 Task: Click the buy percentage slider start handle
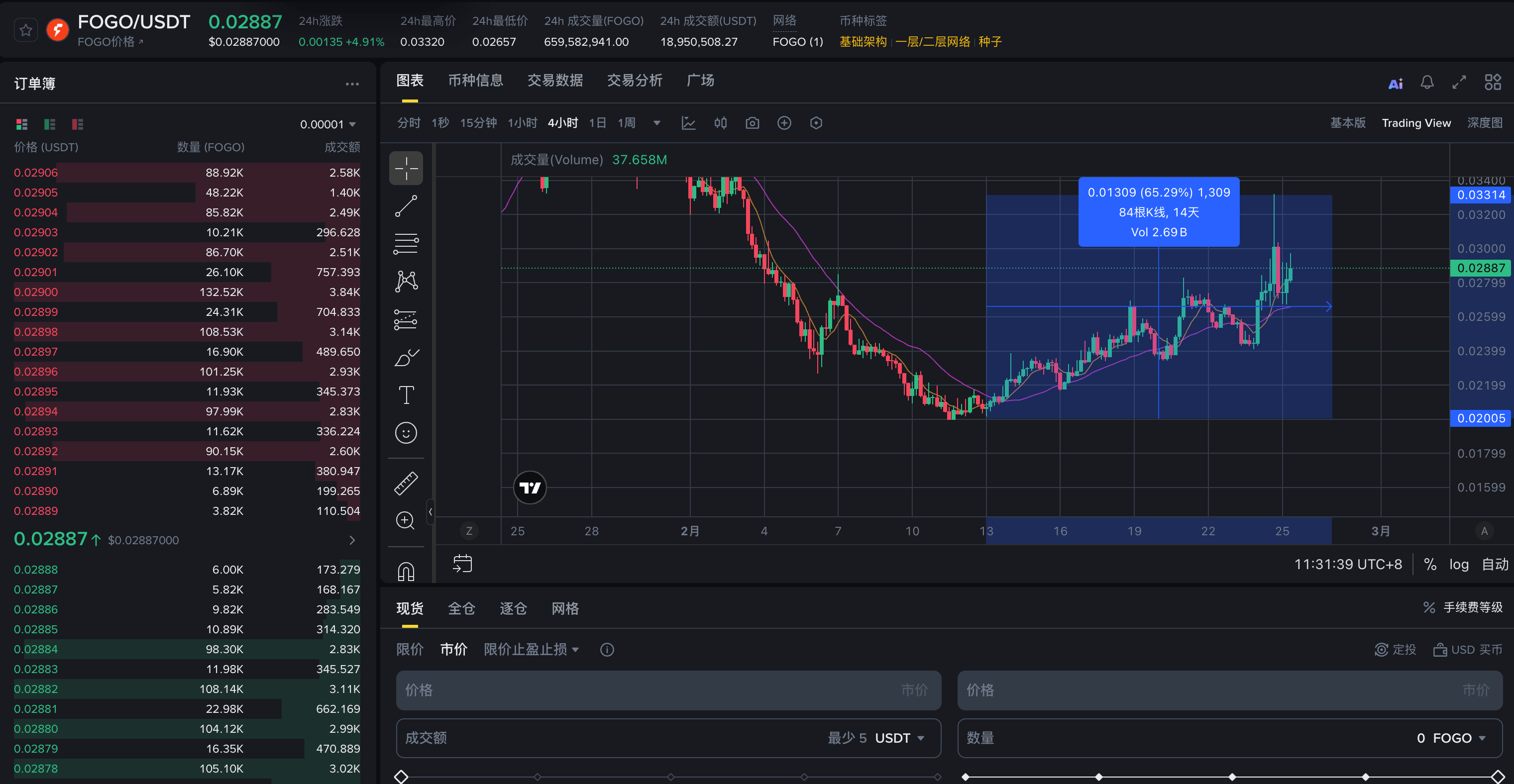click(x=401, y=777)
